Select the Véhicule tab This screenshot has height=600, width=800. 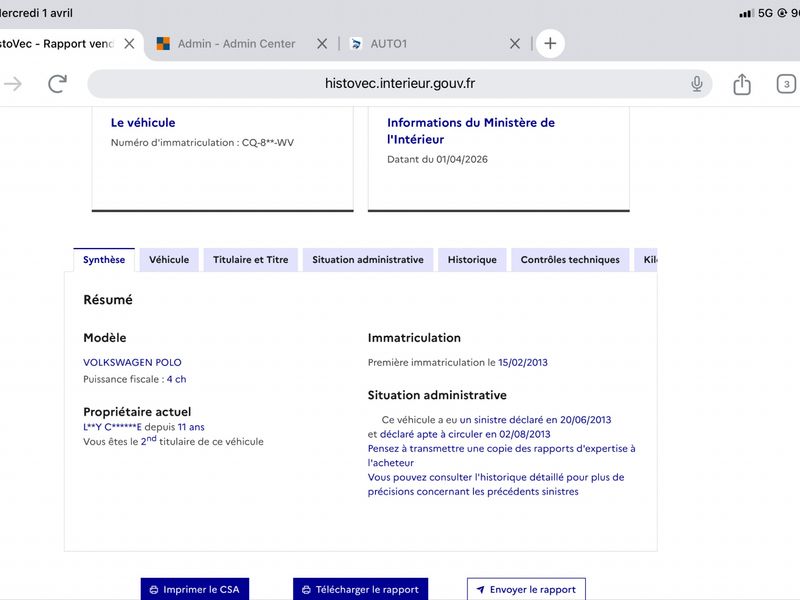169,260
